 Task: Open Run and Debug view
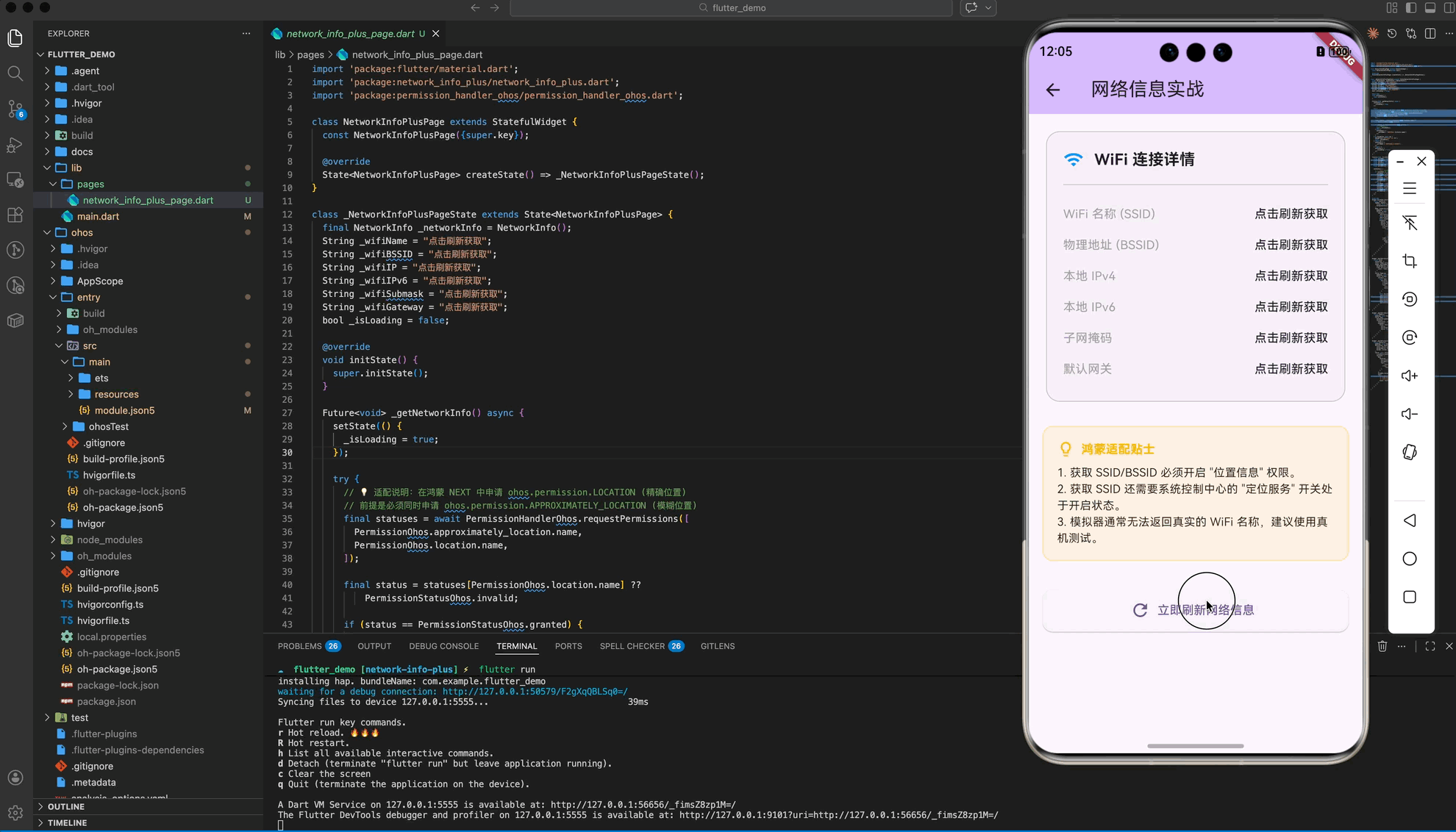(x=15, y=145)
